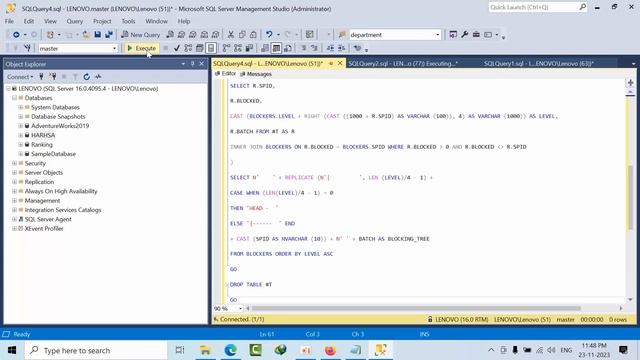Expand the SQL Server Agent node
This screenshot has height=360, width=640.
pyautogui.click(x=15, y=219)
